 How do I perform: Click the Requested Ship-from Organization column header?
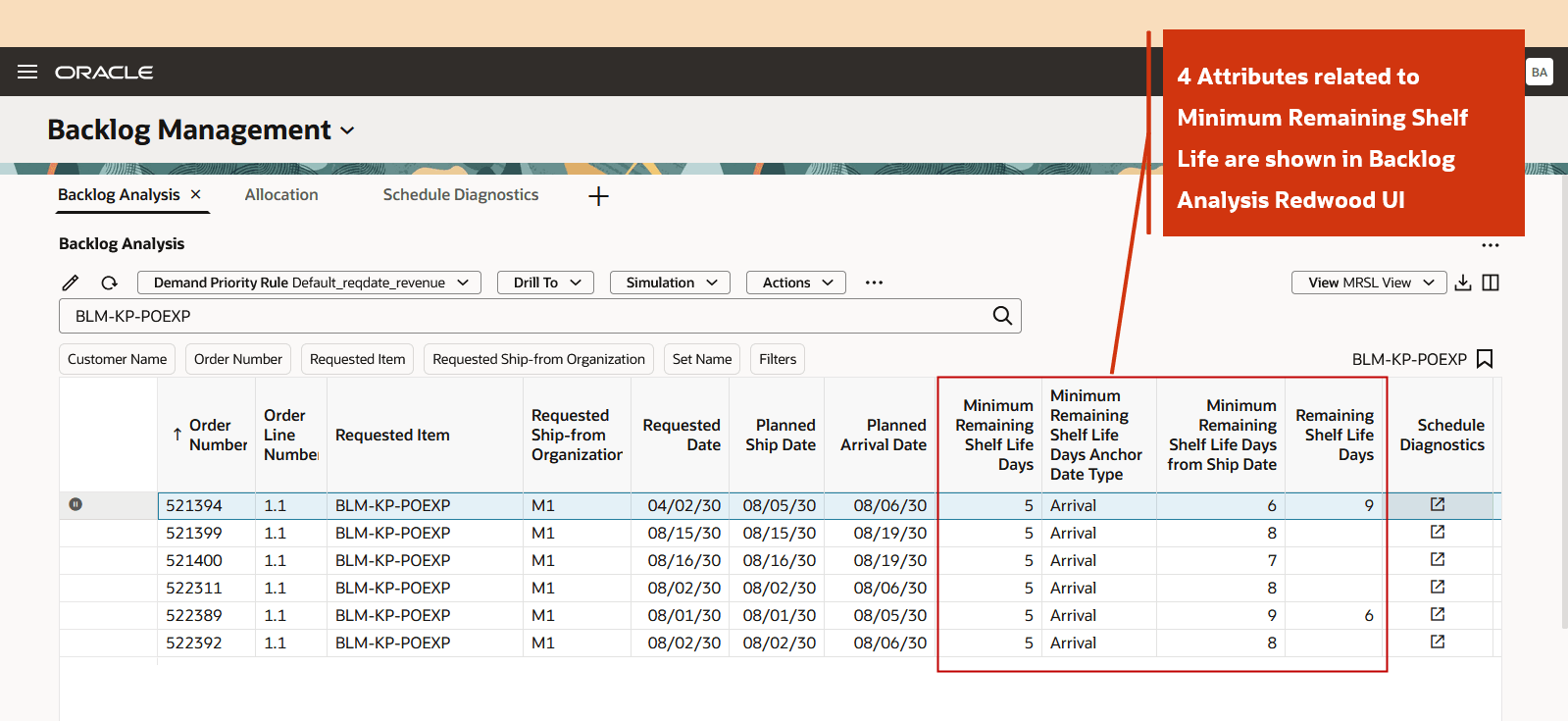[x=577, y=435]
